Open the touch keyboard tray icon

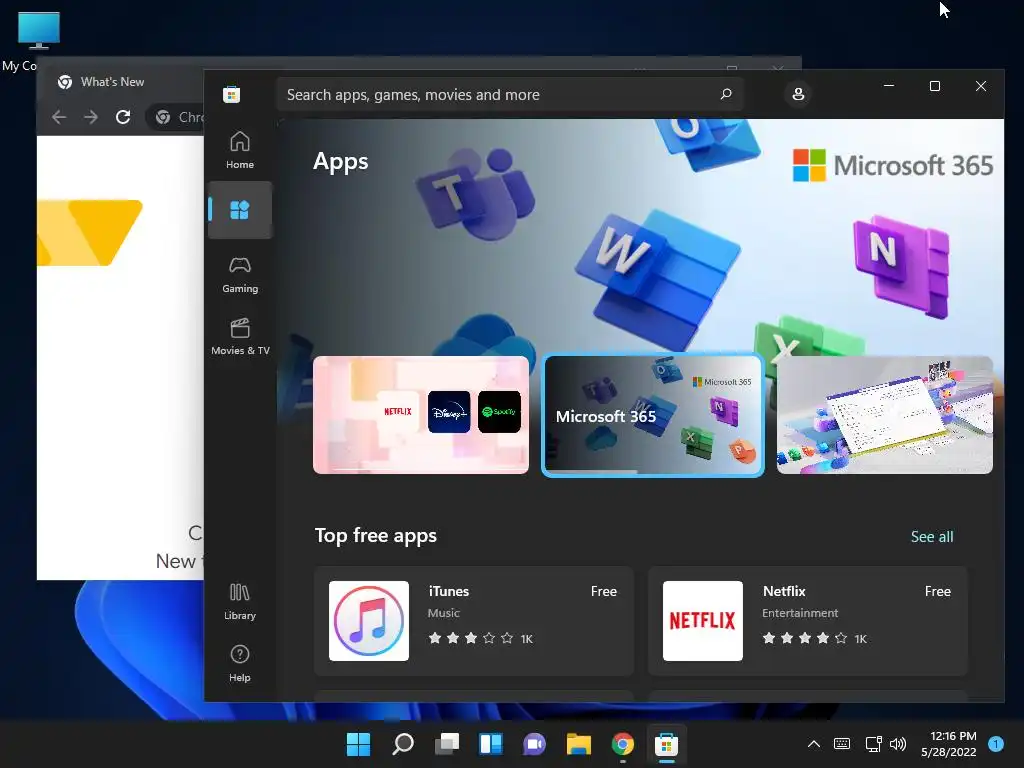842,744
